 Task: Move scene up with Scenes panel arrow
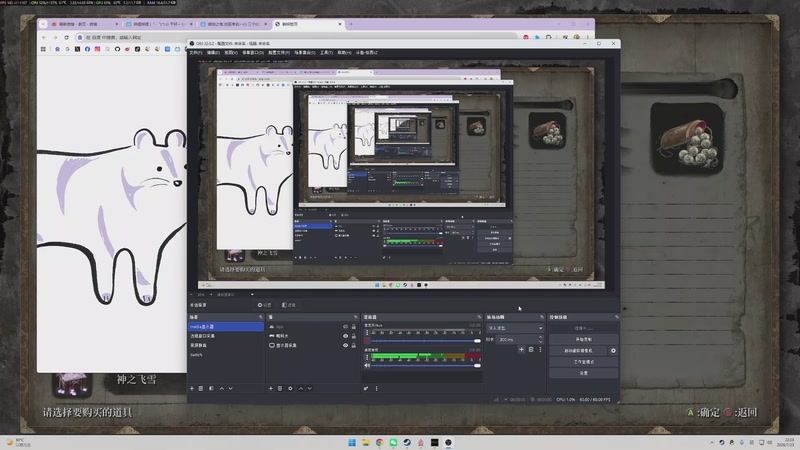[x=221, y=388]
